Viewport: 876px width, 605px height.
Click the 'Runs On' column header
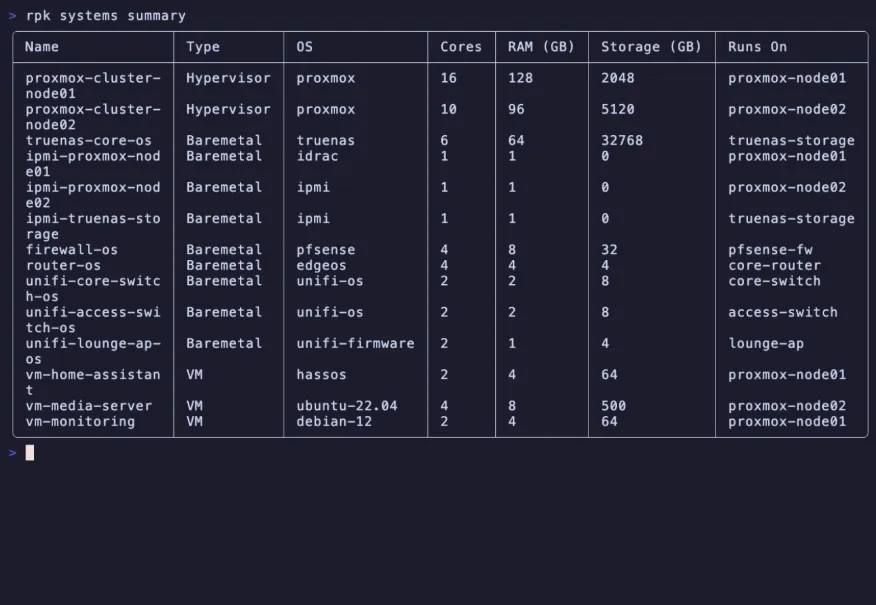point(757,47)
